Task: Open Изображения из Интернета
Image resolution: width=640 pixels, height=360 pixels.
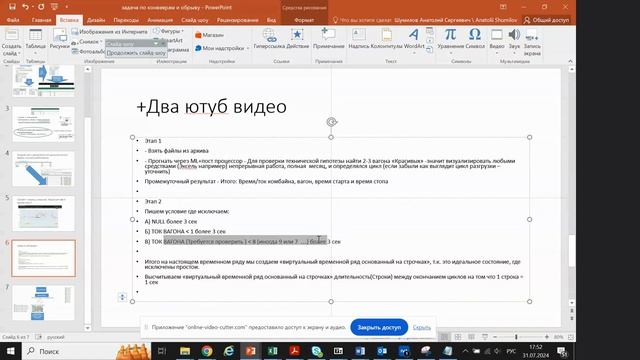Action: (109, 31)
